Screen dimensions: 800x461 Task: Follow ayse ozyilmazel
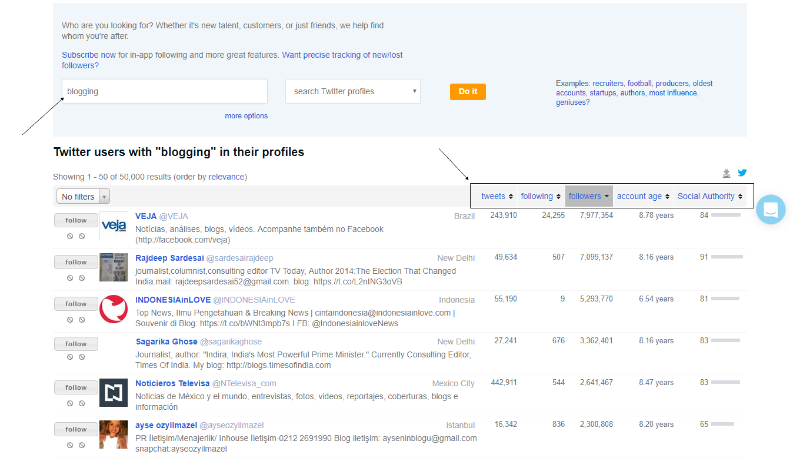76,429
